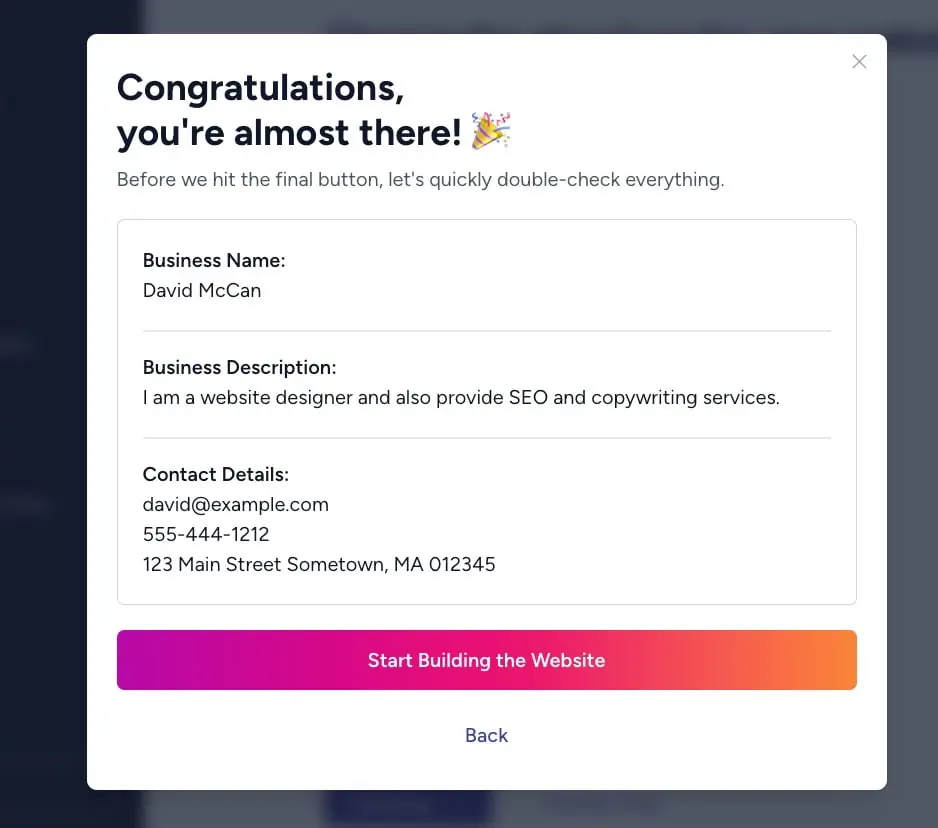The height and width of the screenshot is (828, 938).
Task: Click the "you're almost there!" heading text
Action: point(289,133)
